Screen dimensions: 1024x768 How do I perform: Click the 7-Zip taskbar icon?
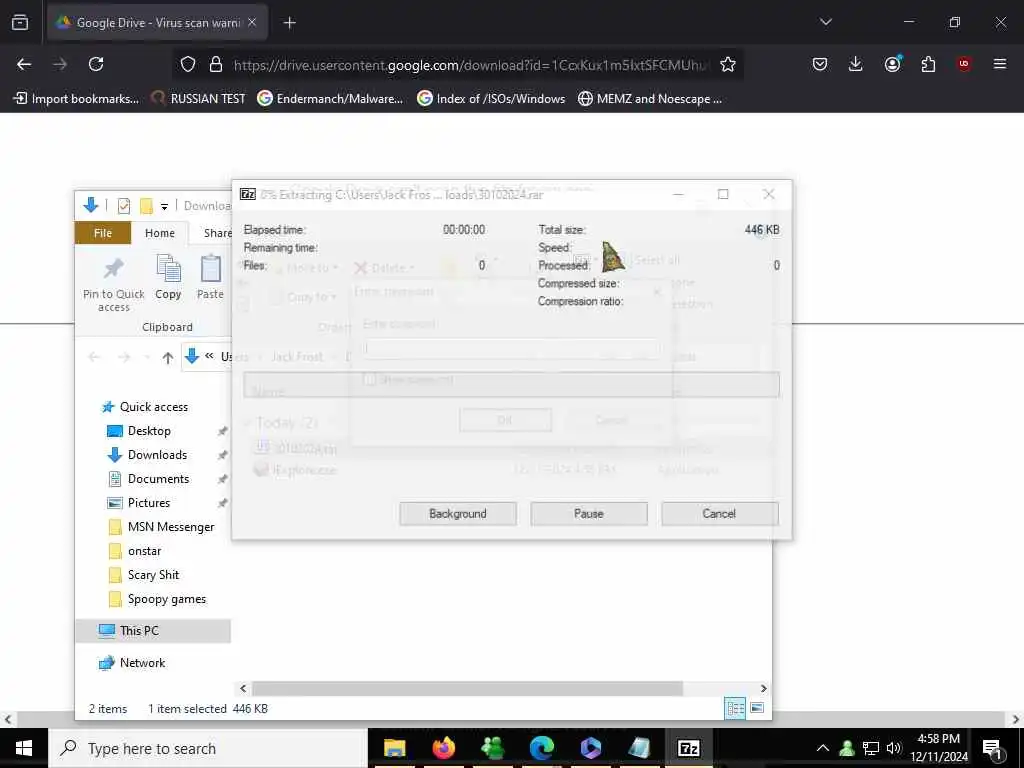tap(688, 748)
